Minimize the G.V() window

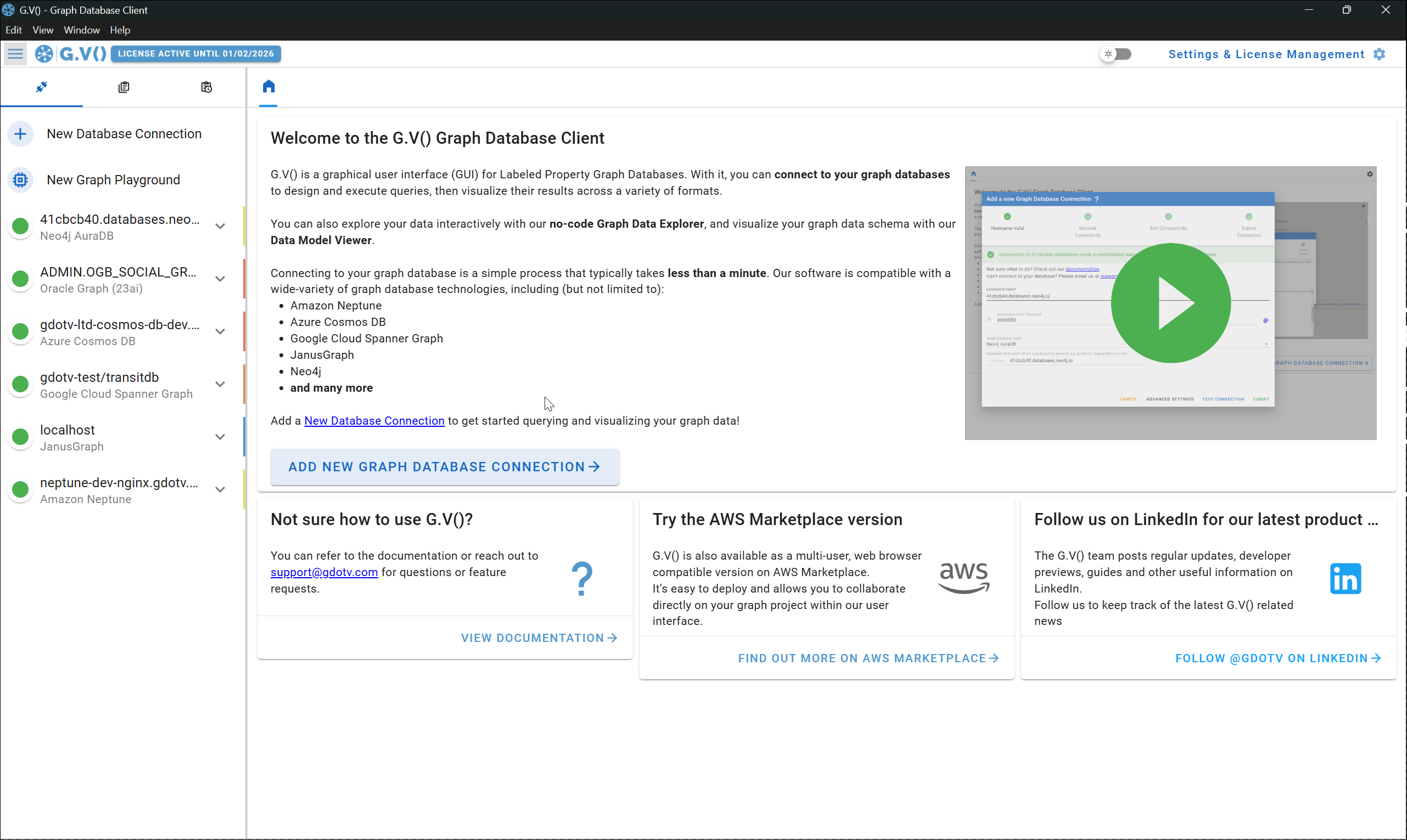coord(1309,10)
